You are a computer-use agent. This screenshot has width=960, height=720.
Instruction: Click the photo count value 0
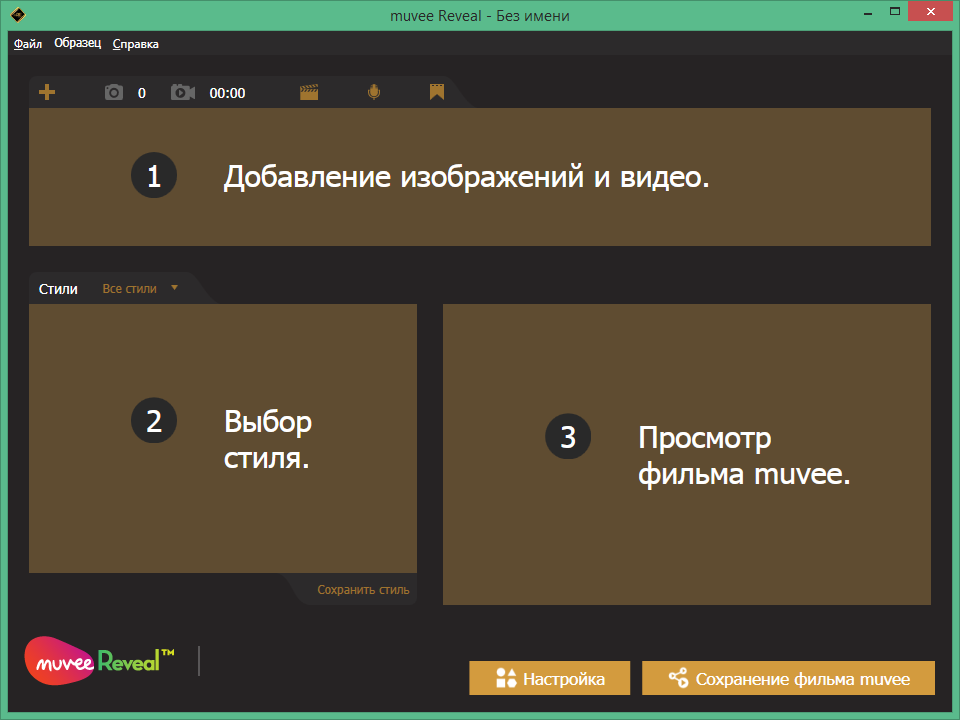point(141,93)
